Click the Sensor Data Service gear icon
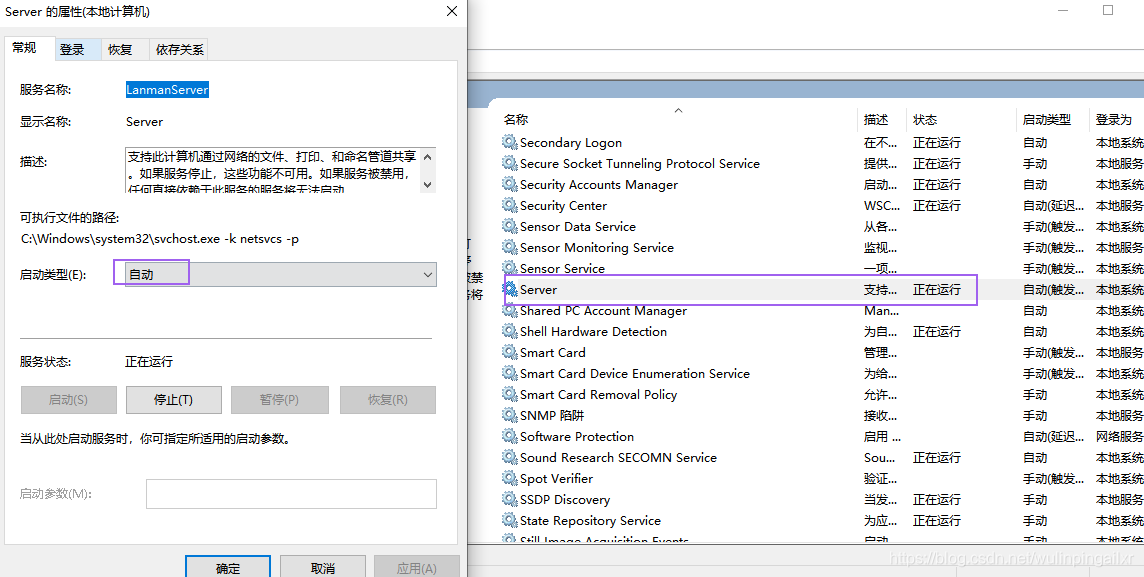Screen dimensions: 1144x577 509,226
